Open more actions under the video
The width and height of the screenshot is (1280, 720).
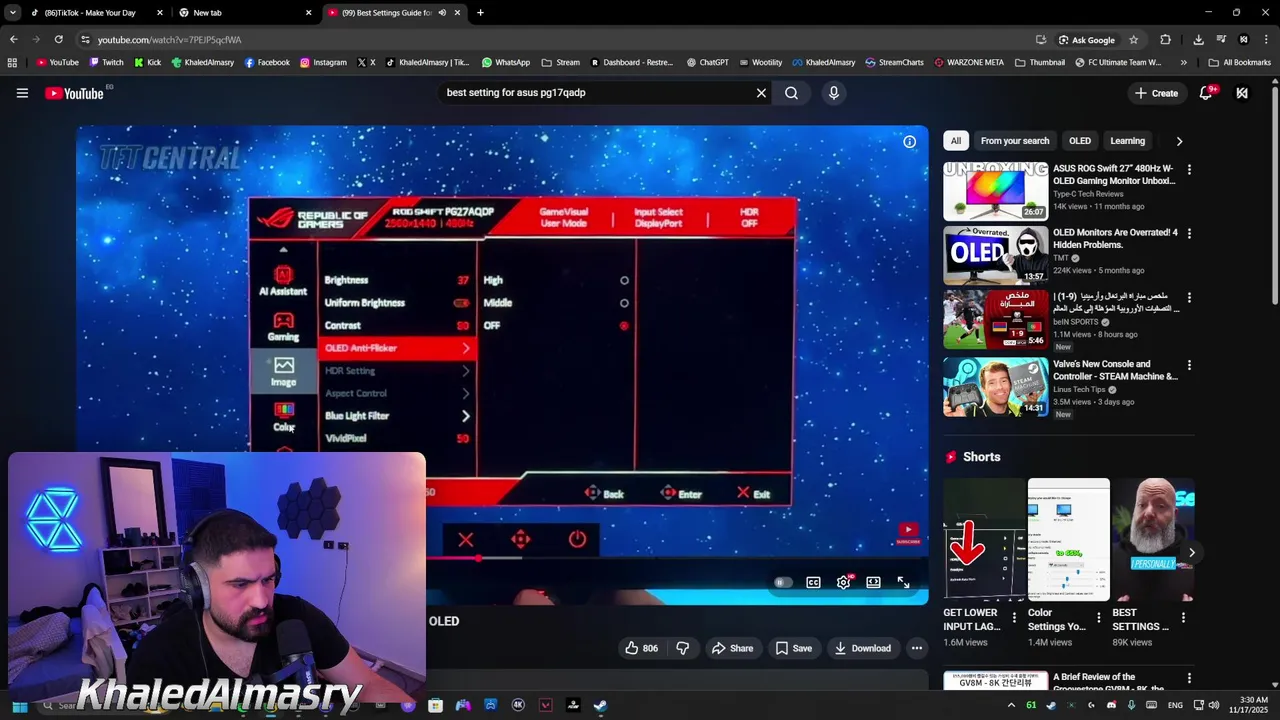[916, 648]
